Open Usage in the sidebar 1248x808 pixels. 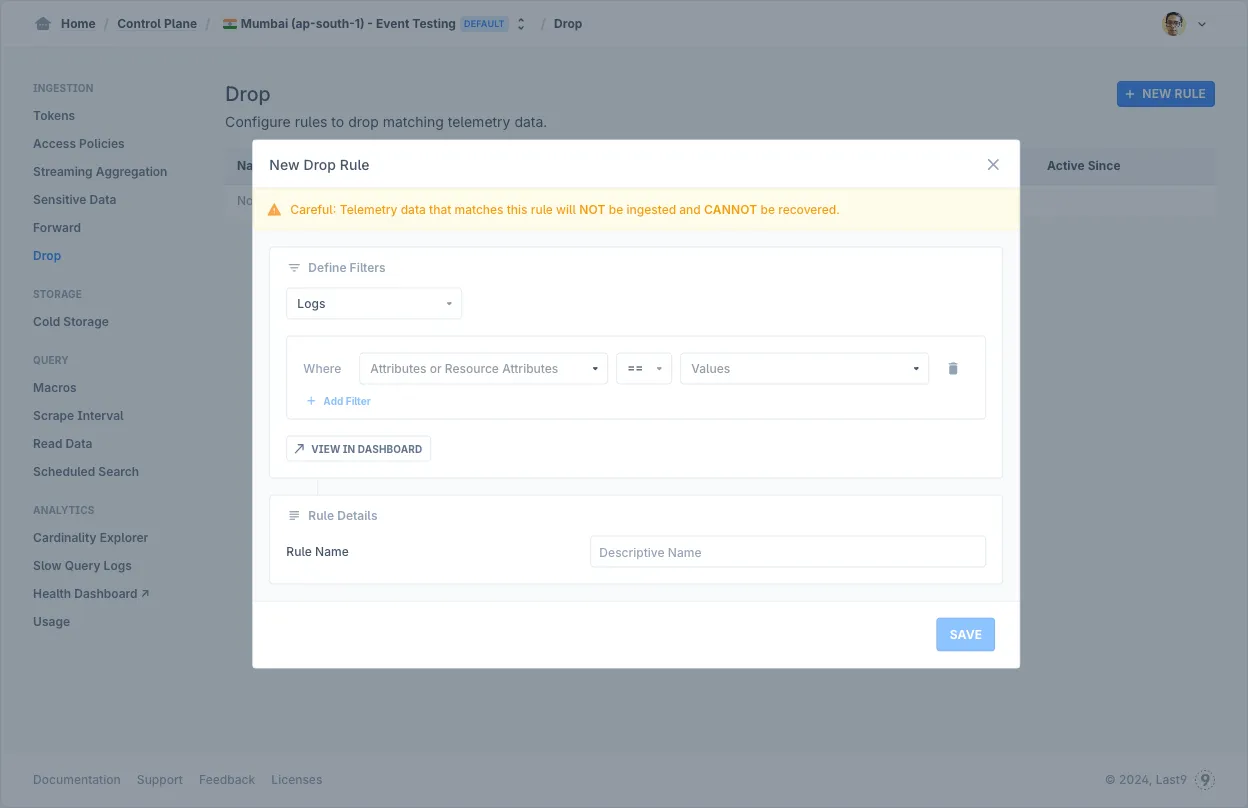[52, 622]
